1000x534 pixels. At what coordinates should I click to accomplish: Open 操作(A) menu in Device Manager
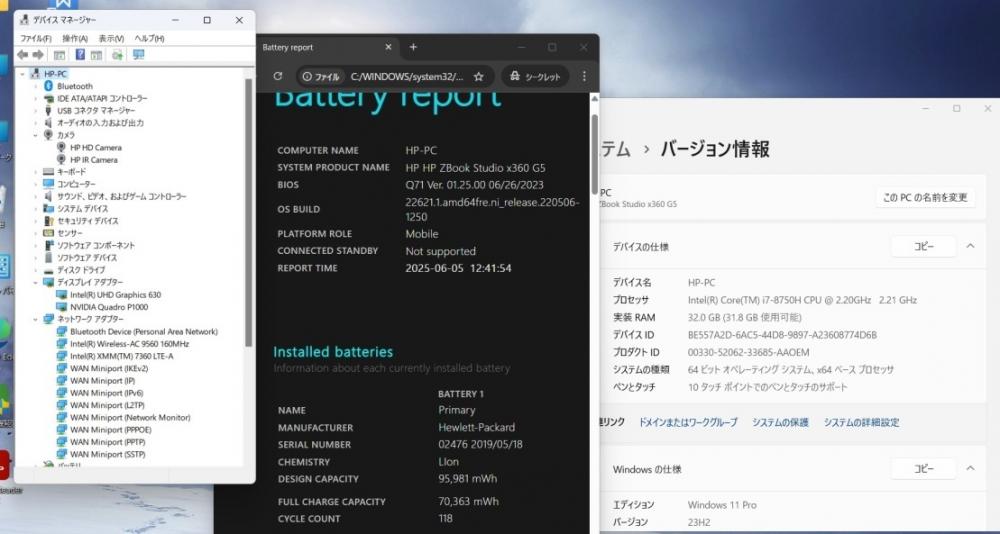75,38
